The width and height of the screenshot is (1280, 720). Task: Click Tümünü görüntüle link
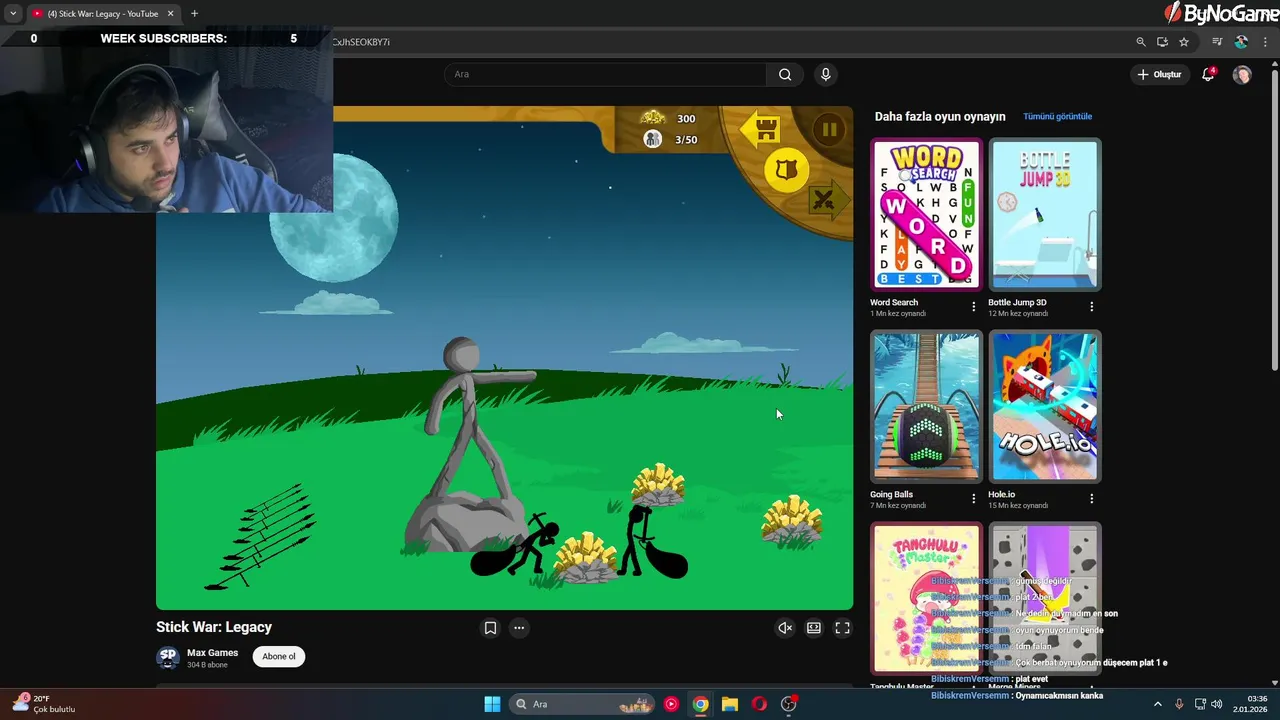point(1057,116)
